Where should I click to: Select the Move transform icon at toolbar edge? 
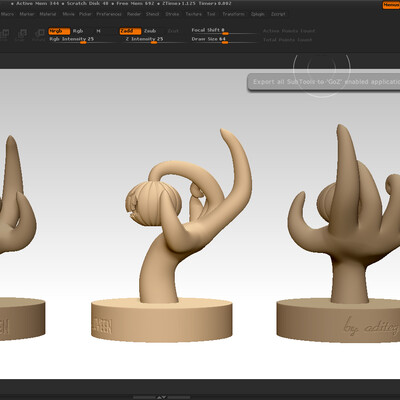click(x=4, y=34)
